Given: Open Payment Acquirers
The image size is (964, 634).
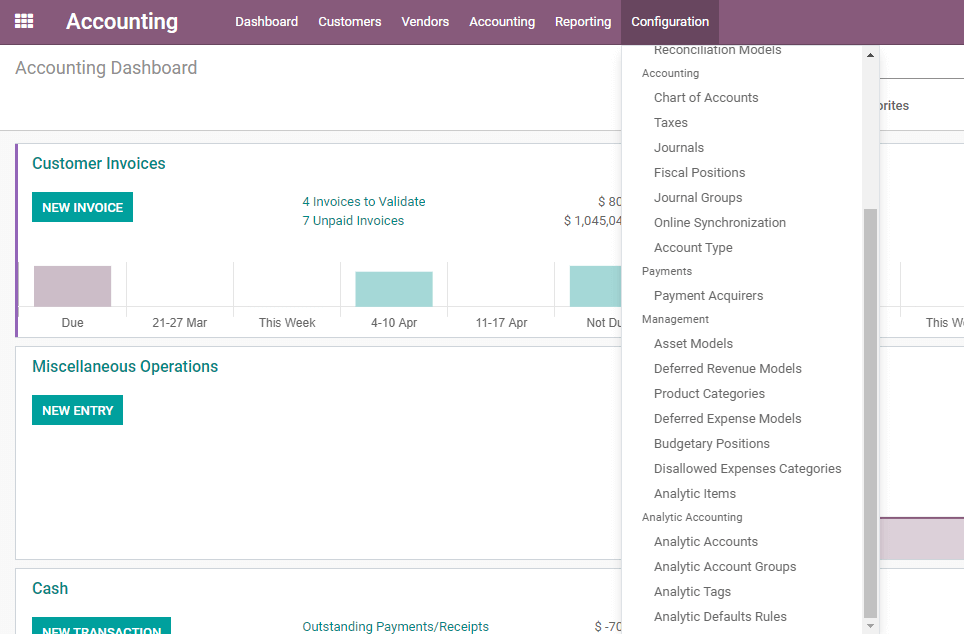Looking at the screenshot, I should click(x=708, y=296).
